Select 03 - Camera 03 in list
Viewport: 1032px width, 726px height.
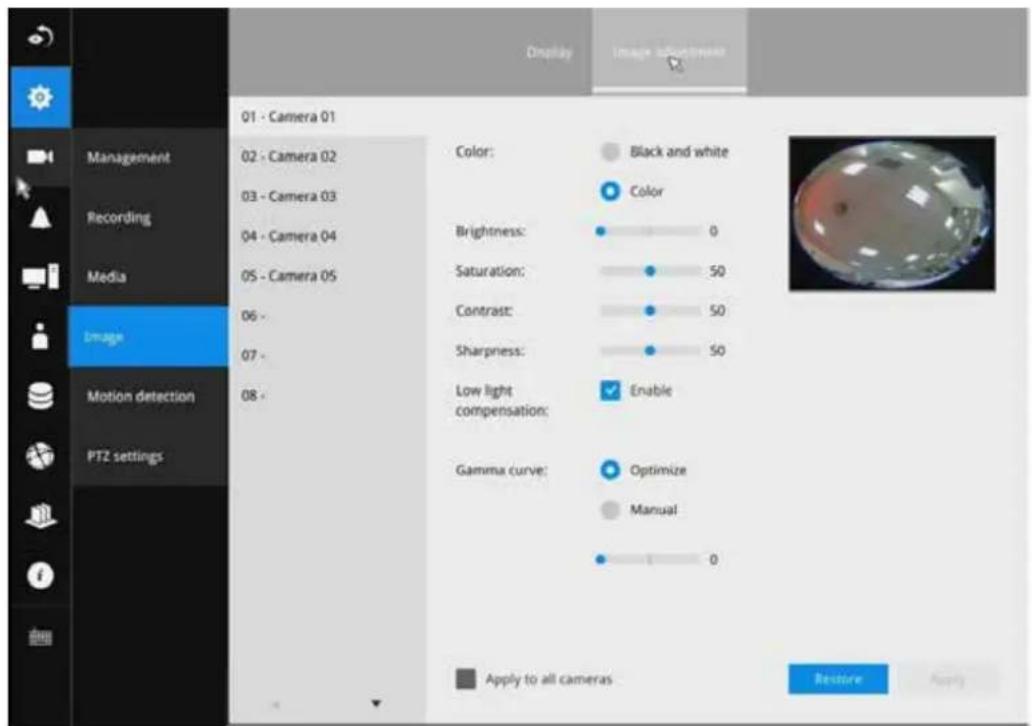[327, 196]
